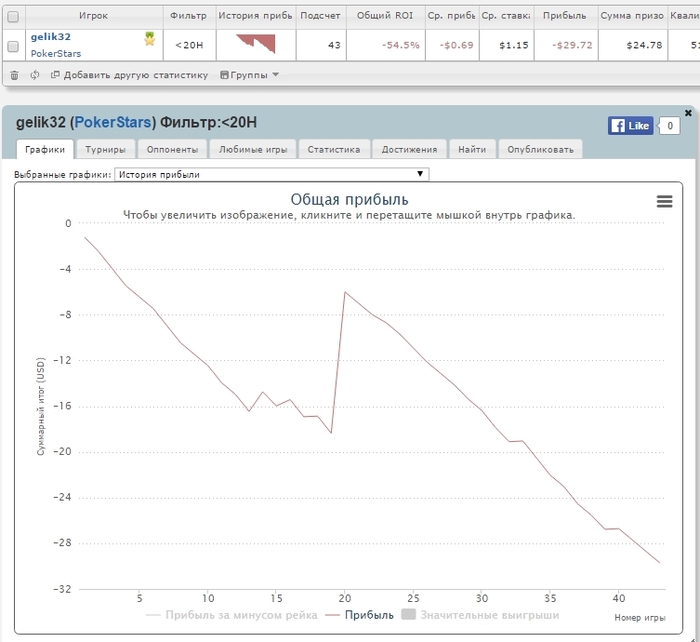Toggle the Прибыль legend series
The height and width of the screenshot is (642, 700).
click(359, 615)
